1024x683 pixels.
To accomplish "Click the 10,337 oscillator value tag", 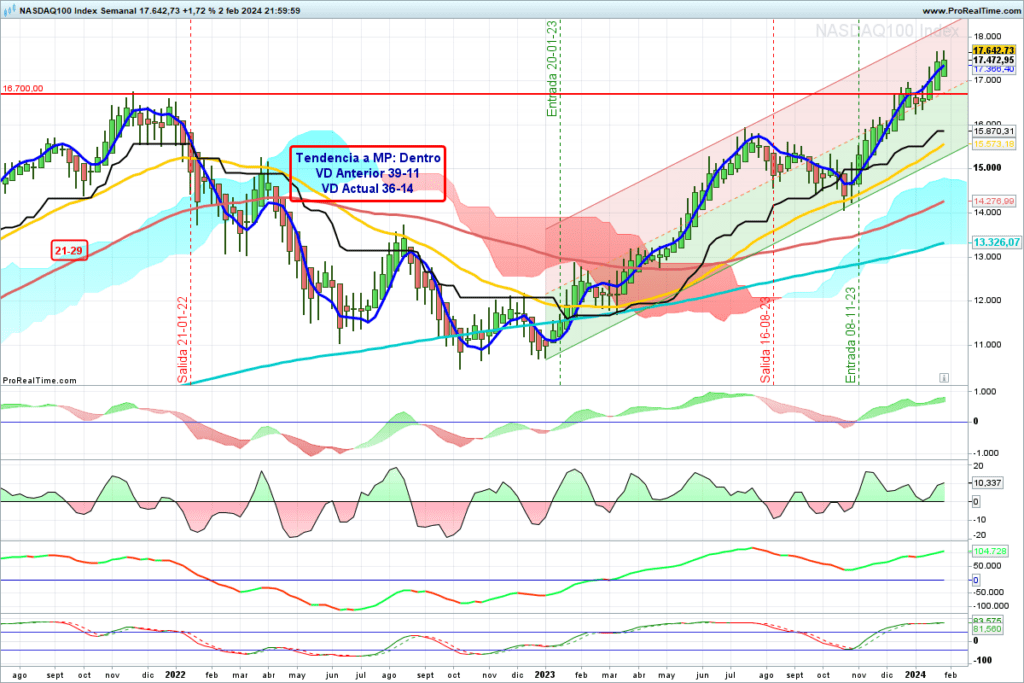I will pyautogui.click(x=987, y=483).
